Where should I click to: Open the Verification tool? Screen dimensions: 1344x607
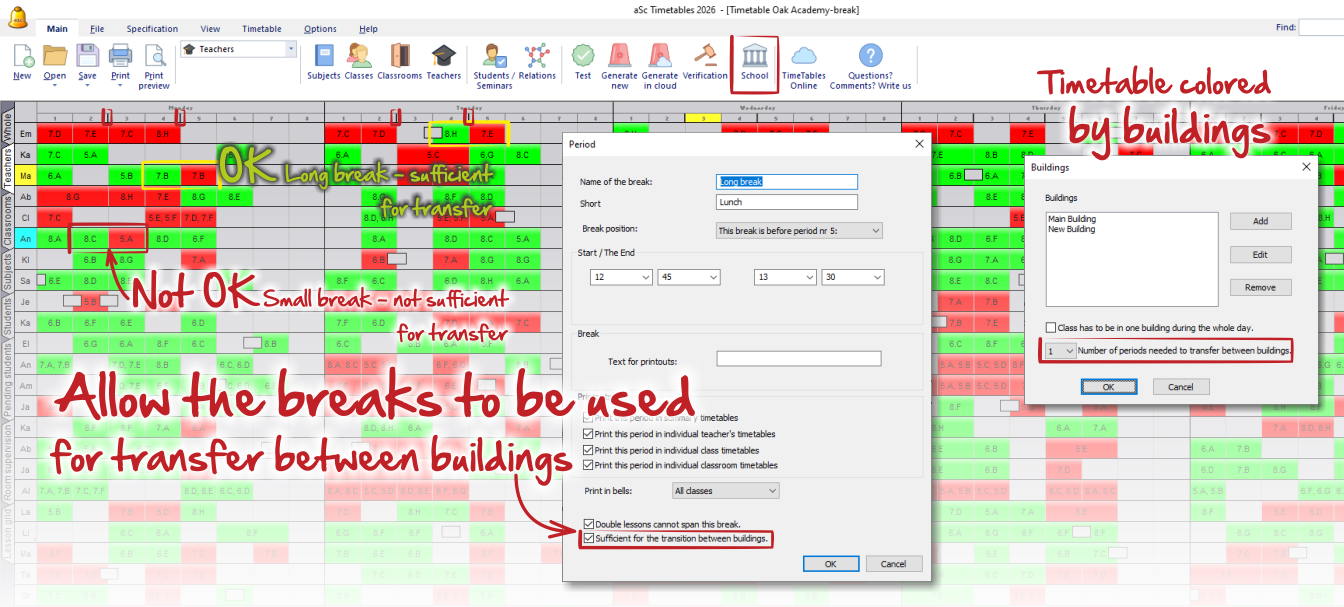pos(705,61)
